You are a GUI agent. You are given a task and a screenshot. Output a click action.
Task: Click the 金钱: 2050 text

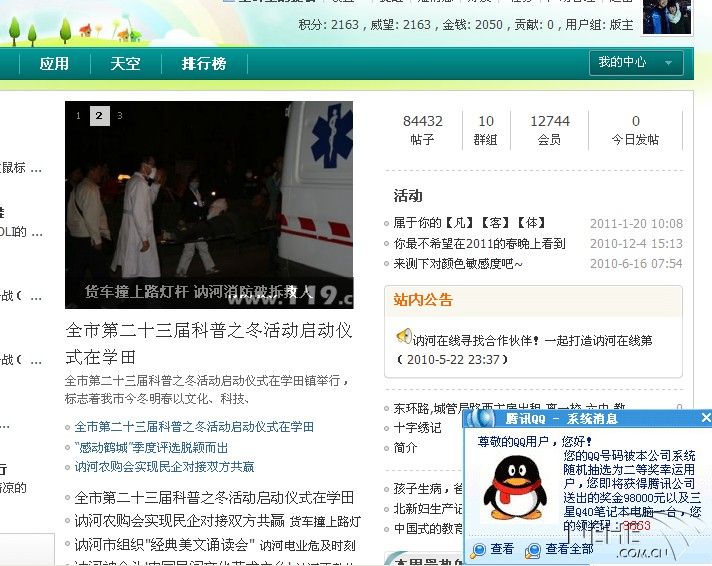point(472,25)
